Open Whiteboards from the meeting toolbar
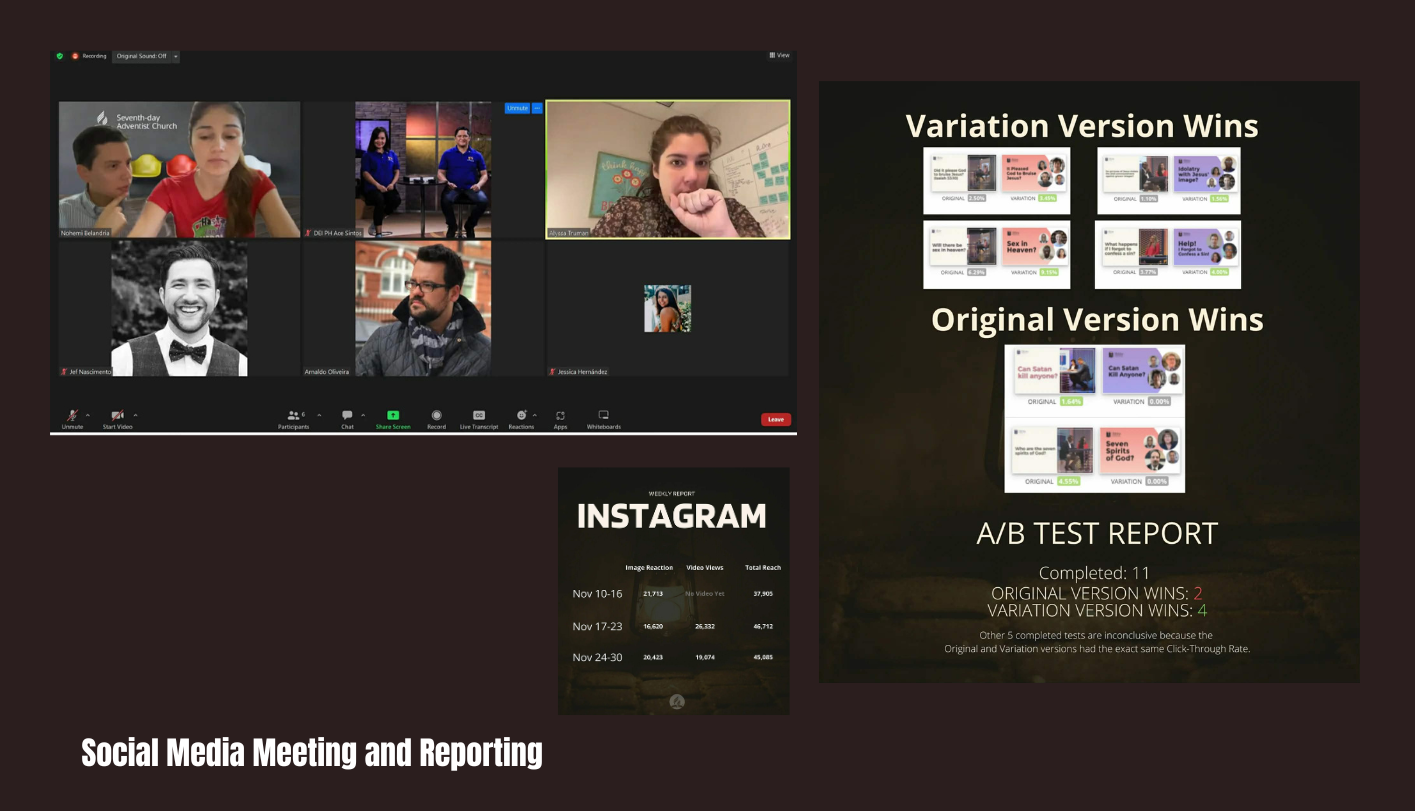 [x=603, y=415]
